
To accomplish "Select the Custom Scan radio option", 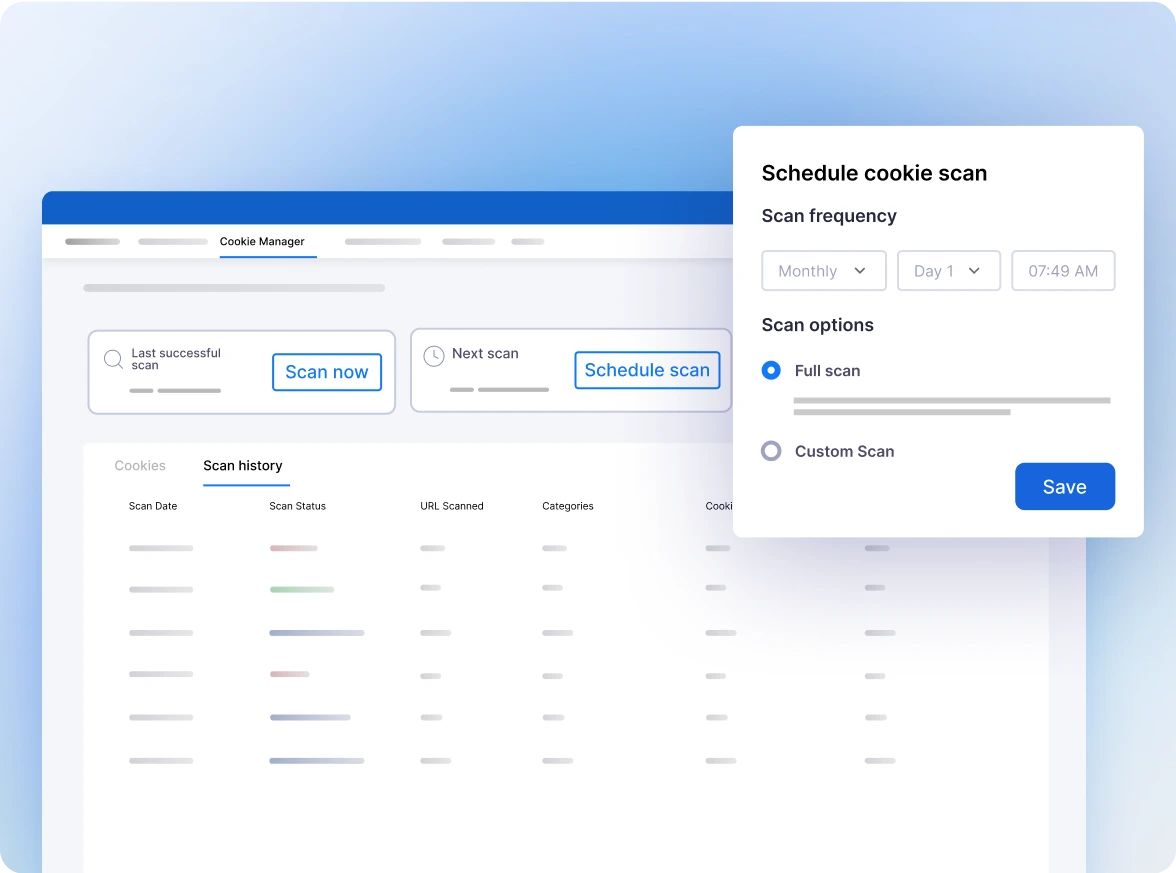I will [771, 451].
